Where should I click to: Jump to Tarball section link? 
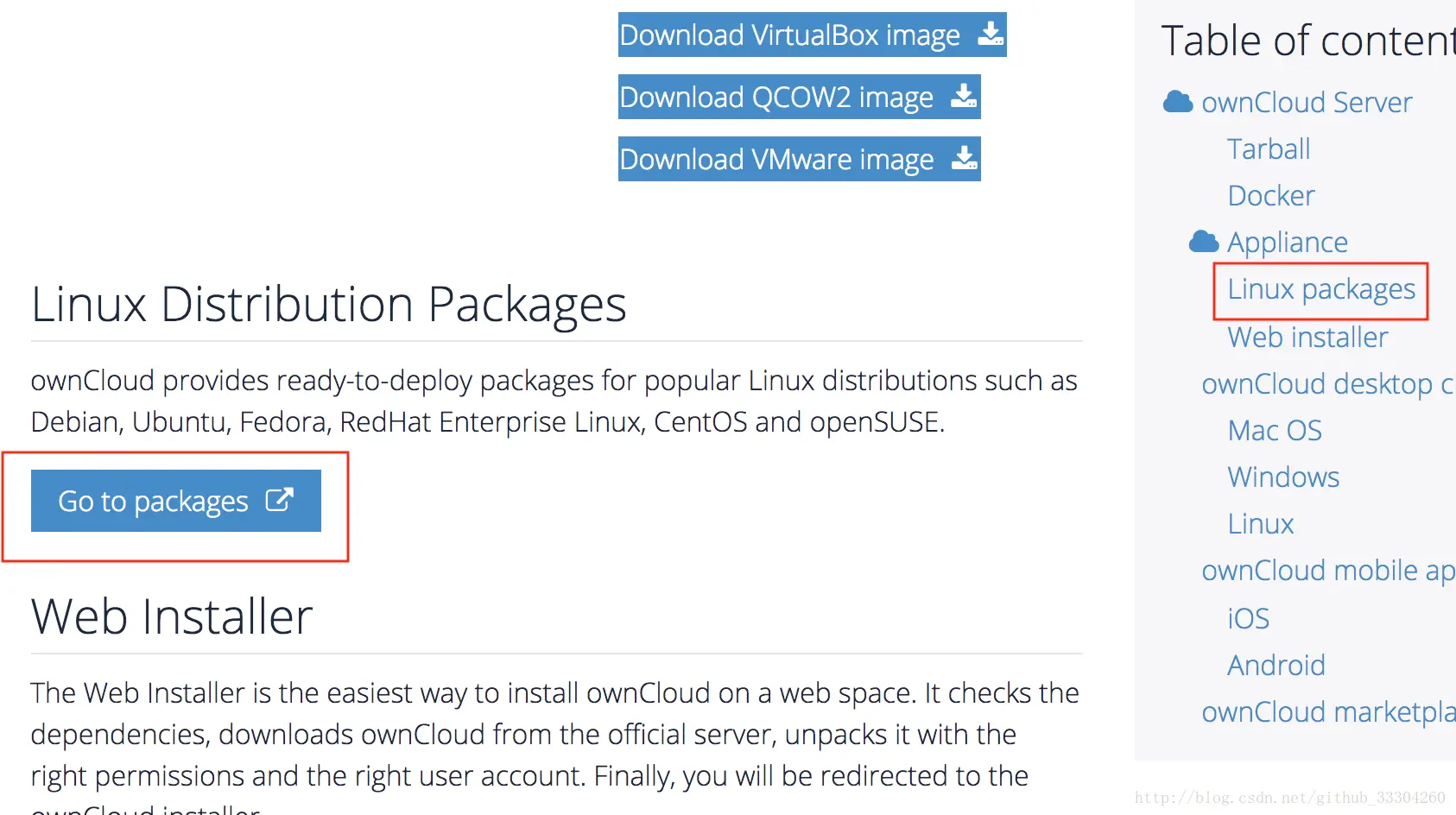coord(1269,149)
